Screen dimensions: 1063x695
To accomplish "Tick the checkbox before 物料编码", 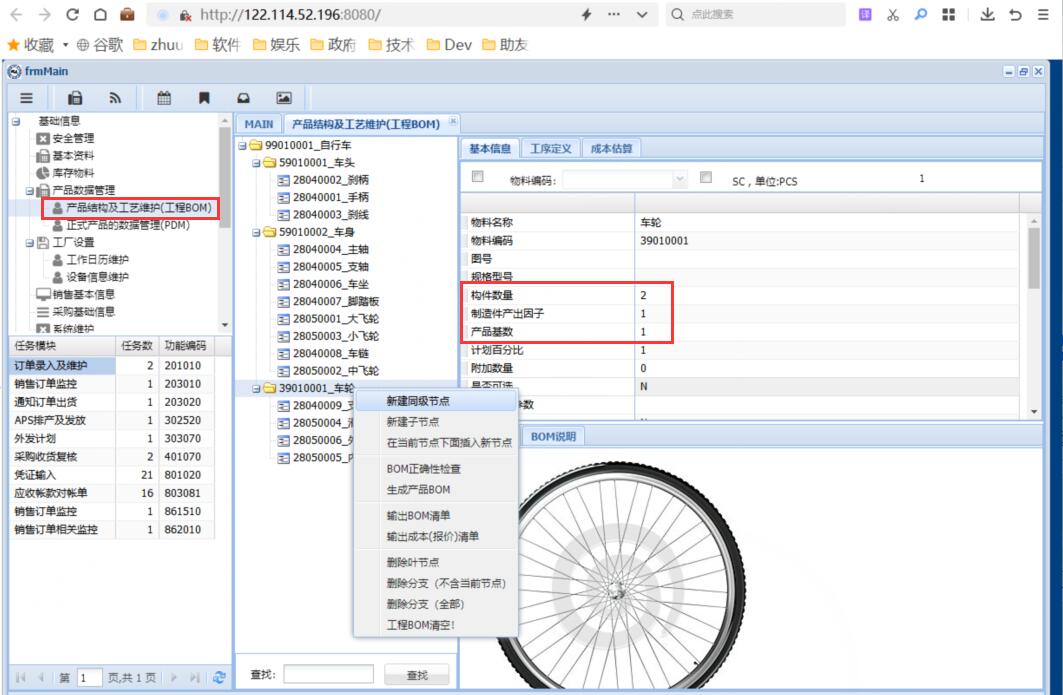I will point(477,176).
